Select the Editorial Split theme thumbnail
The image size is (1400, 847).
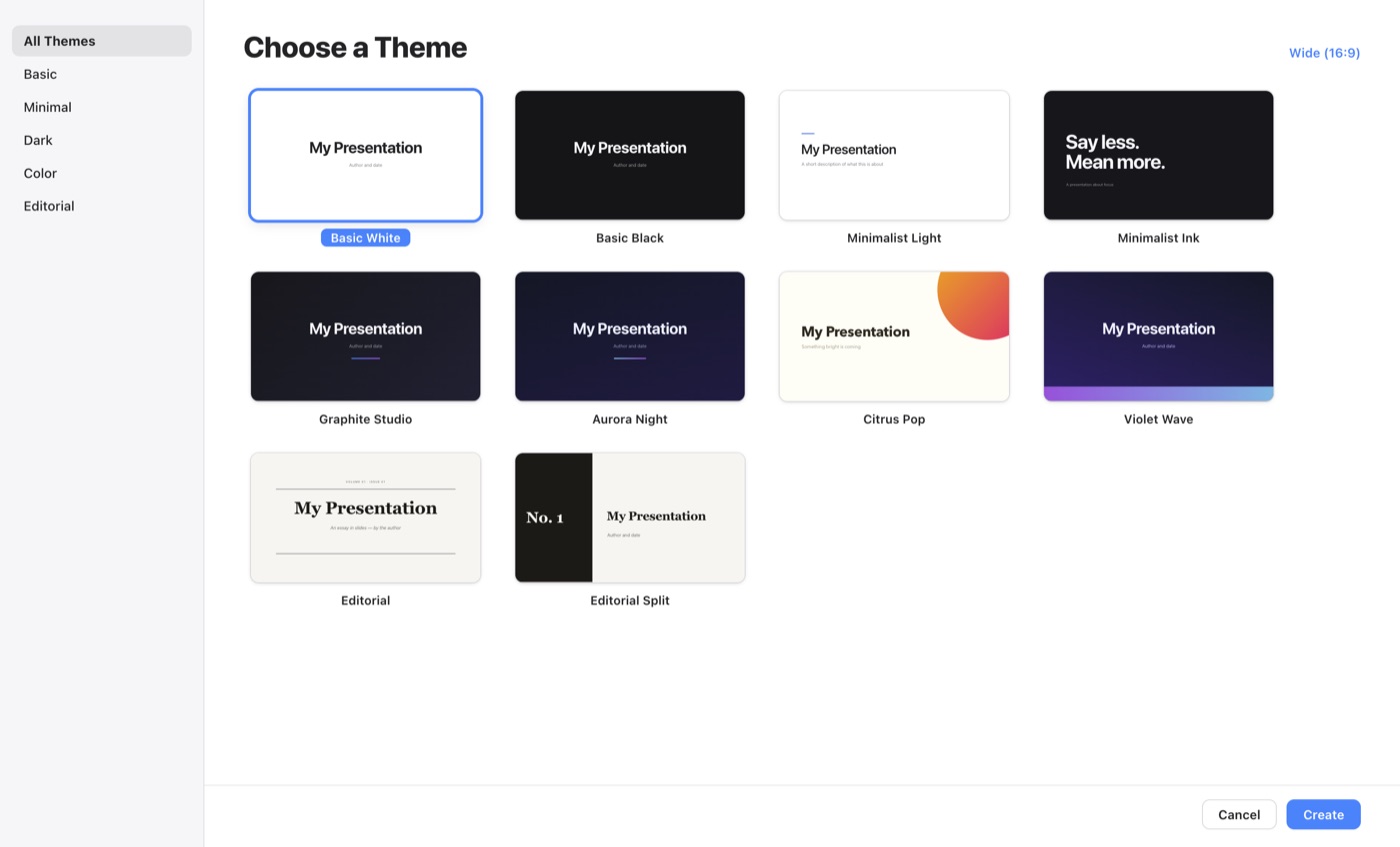coord(630,517)
